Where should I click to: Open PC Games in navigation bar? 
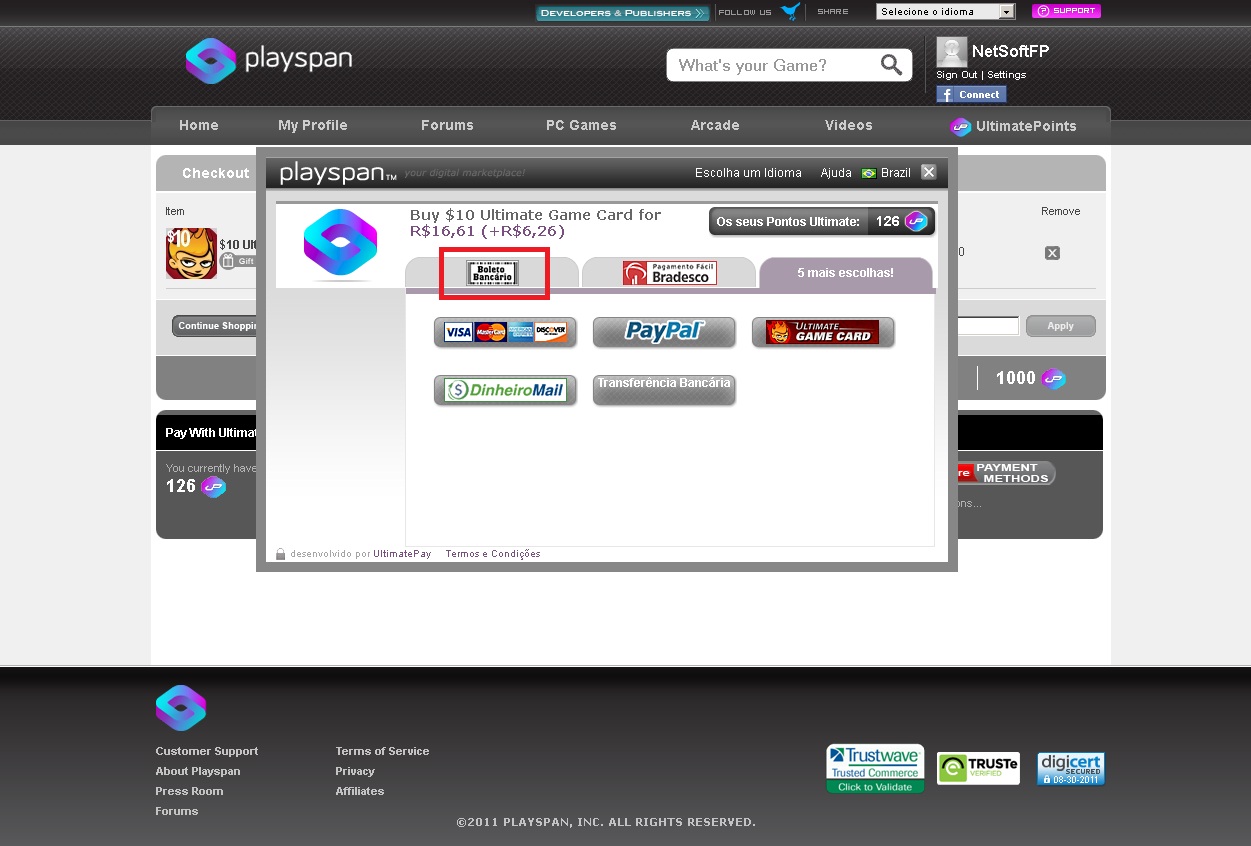pos(581,125)
